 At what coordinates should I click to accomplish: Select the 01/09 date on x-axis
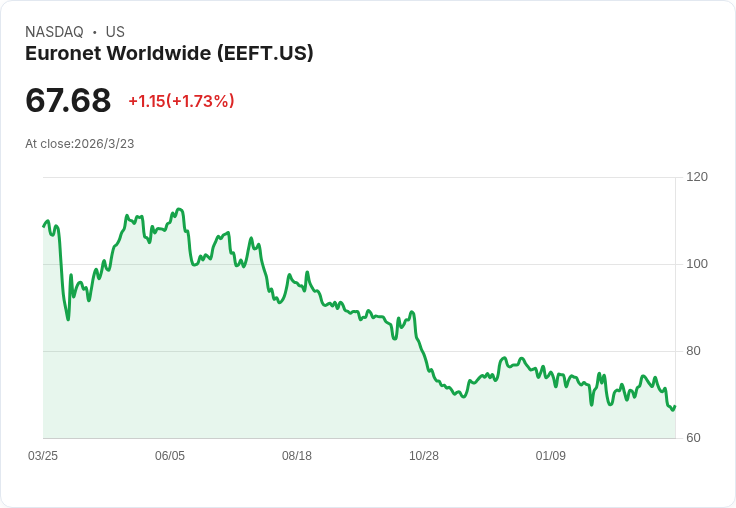551,456
